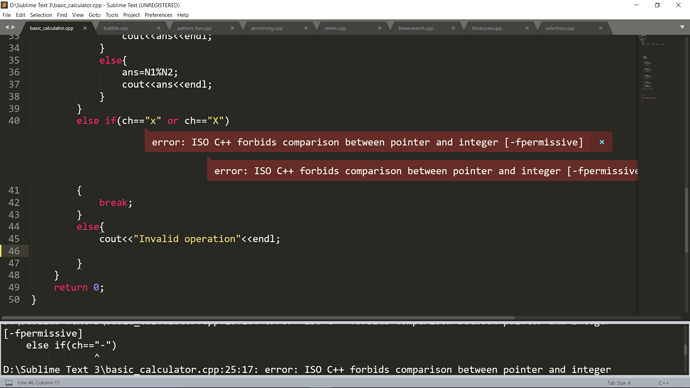The height and width of the screenshot is (388, 690).
Task: Close the pattern_fun.cpp tab
Action: click(x=232, y=28)
